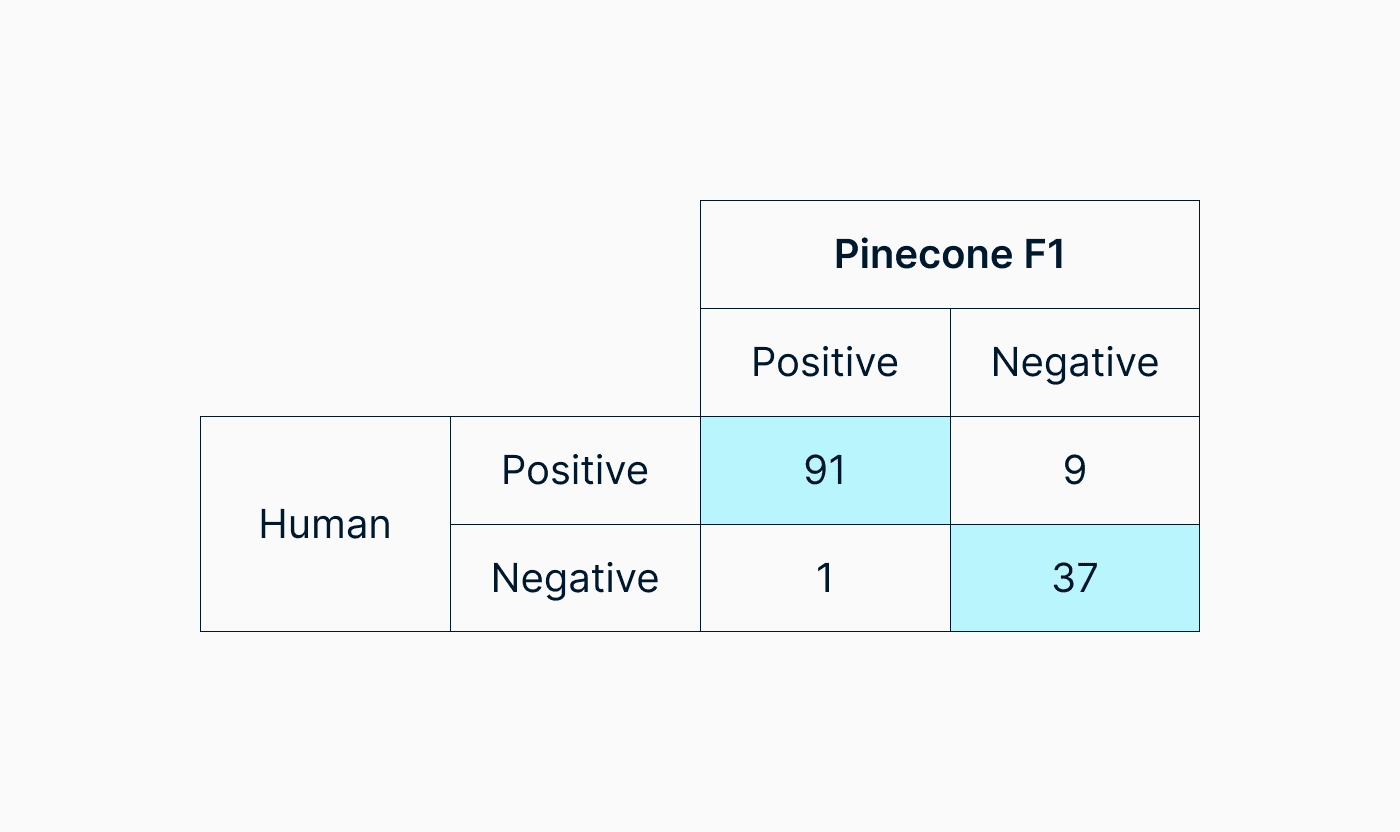This screenshot has width=1400, height=832.
Task: Select the Positive row label beside Human
Action: [575, 470]
